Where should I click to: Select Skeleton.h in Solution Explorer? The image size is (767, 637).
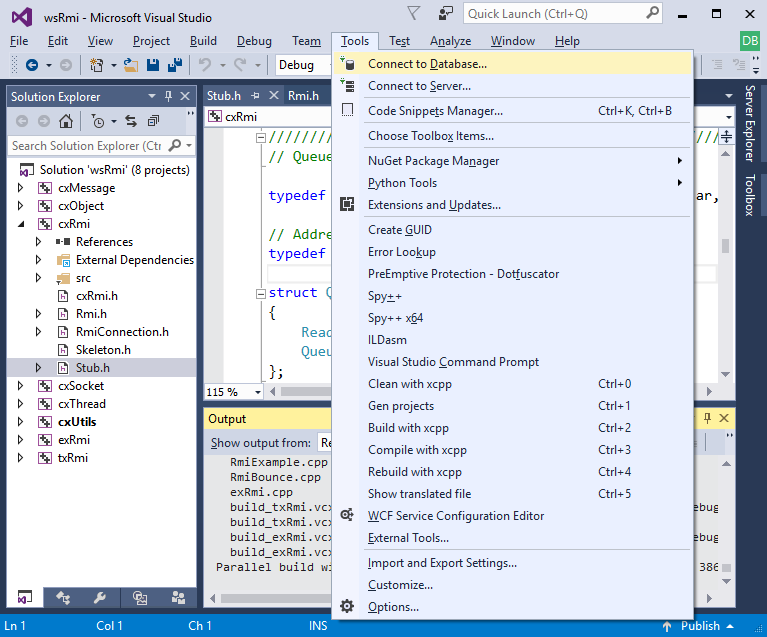click(103, 350)
